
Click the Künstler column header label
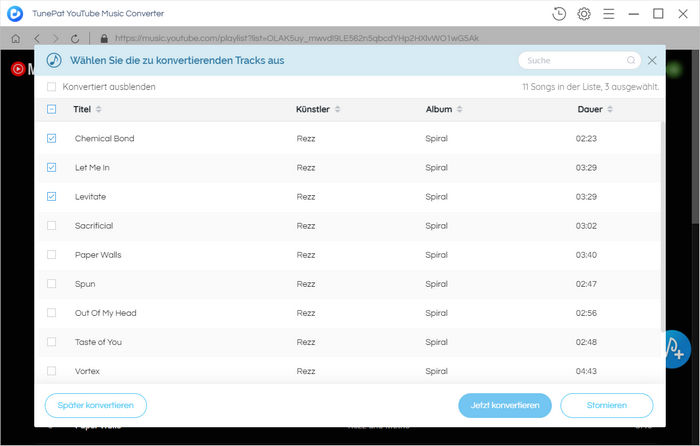pos(313,109)
